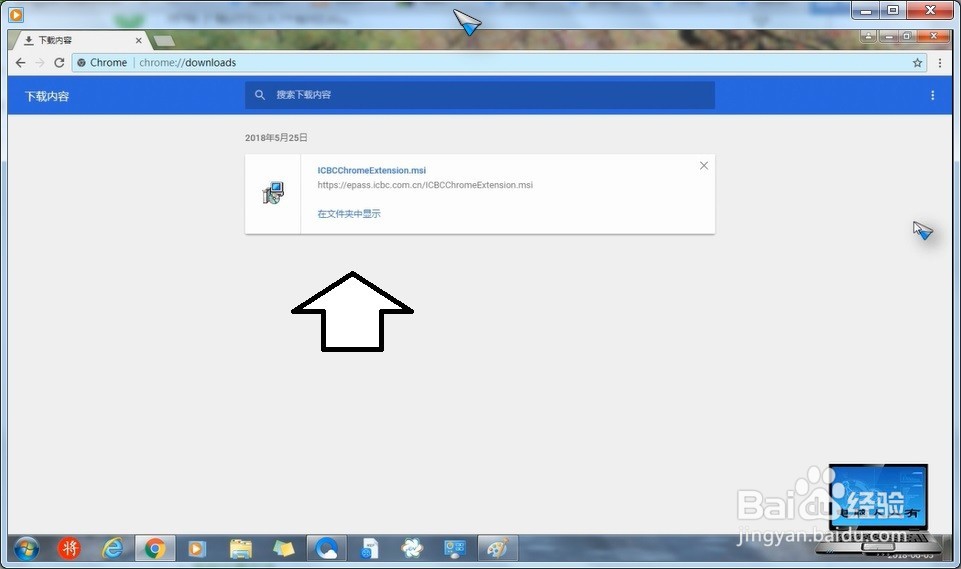Click the orange player icon in title bar
This screenshot has width=961, height=569.
[x=17, y=14]
